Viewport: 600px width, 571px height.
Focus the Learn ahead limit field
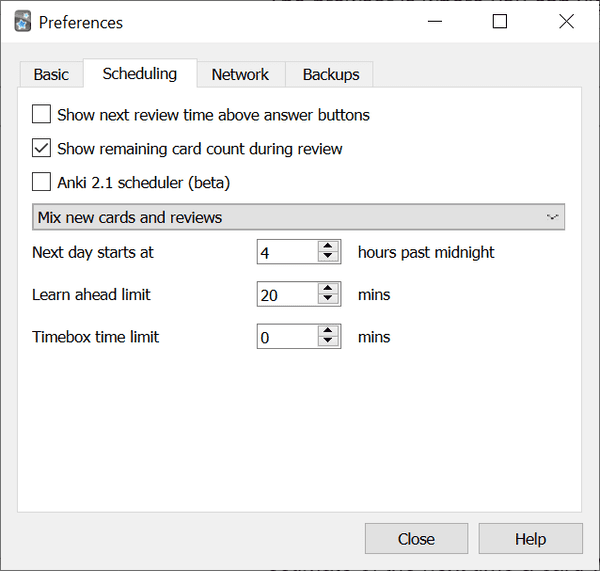pos(286,295)
